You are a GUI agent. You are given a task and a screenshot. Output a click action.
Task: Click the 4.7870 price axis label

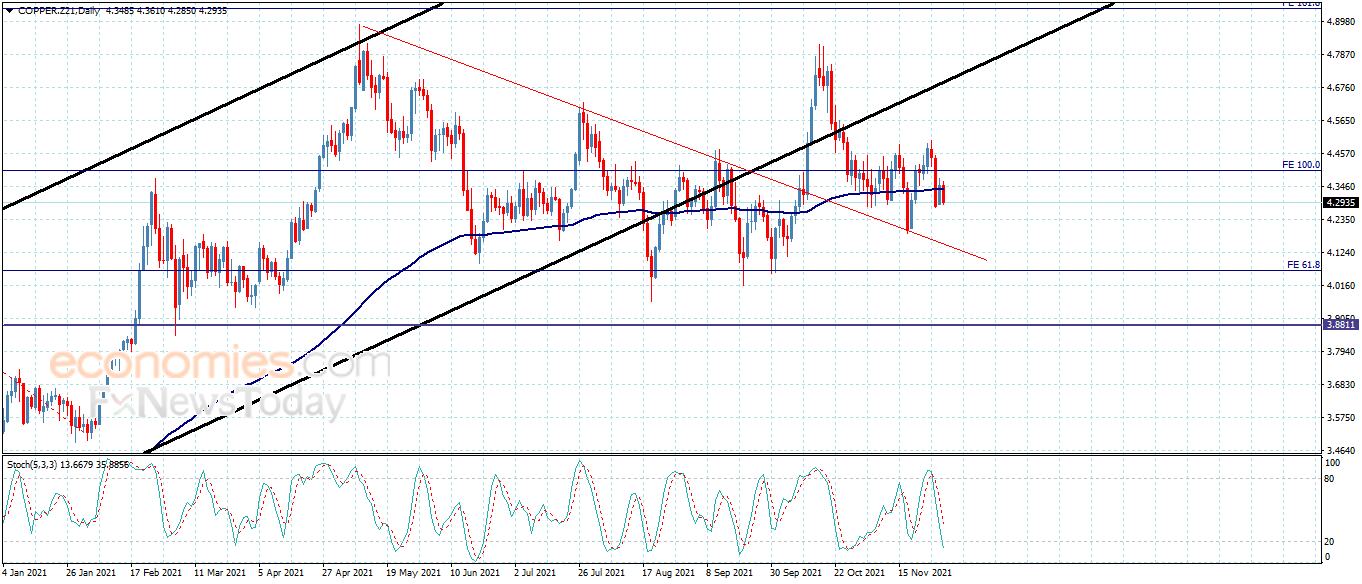(x=1339, y=55)
